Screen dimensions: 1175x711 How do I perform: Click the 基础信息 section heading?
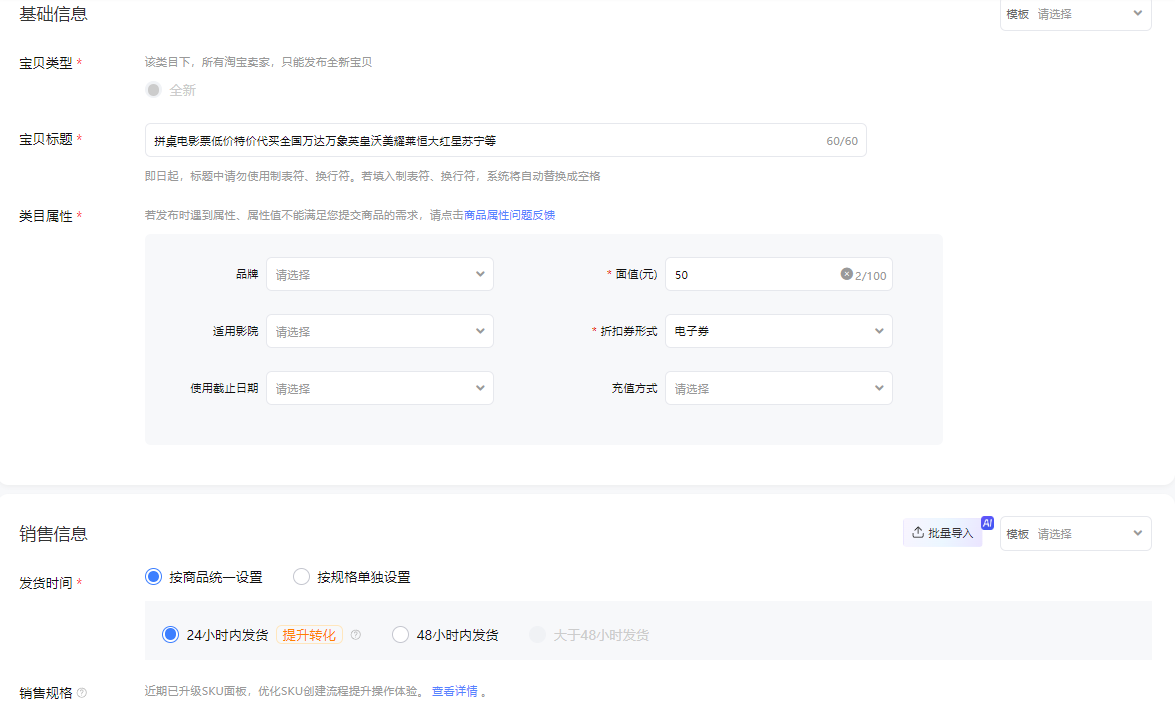point(53,14)
